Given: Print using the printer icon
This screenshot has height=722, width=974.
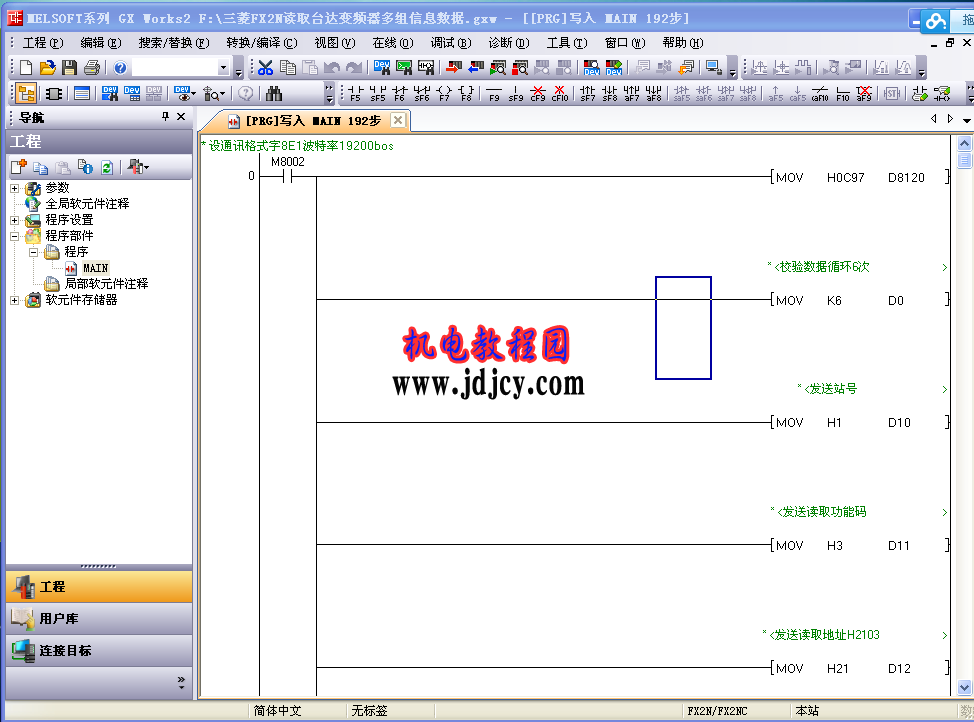Looking at the screenshot, I should click(x=92, y=67).
